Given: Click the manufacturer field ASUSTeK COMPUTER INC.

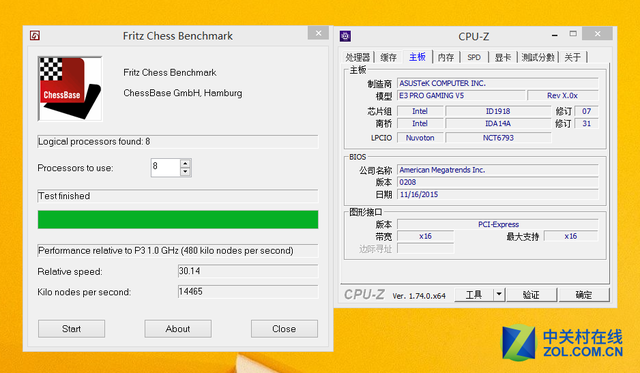Looking at the screenshot, I should click(x=498, y=83).
